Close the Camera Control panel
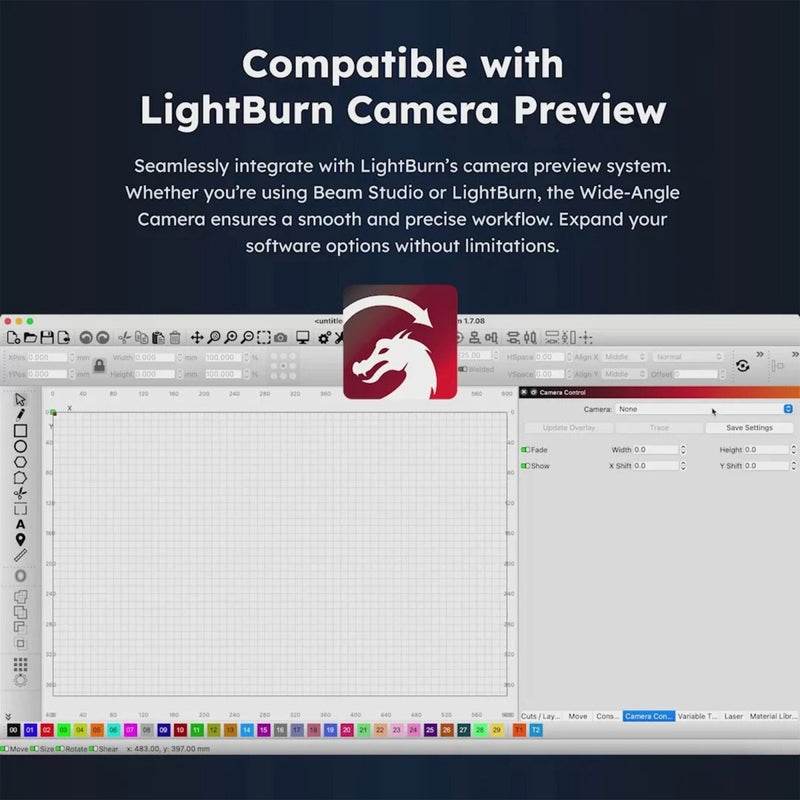The height and width of the screenshot is (800, 800). (524, 392)
